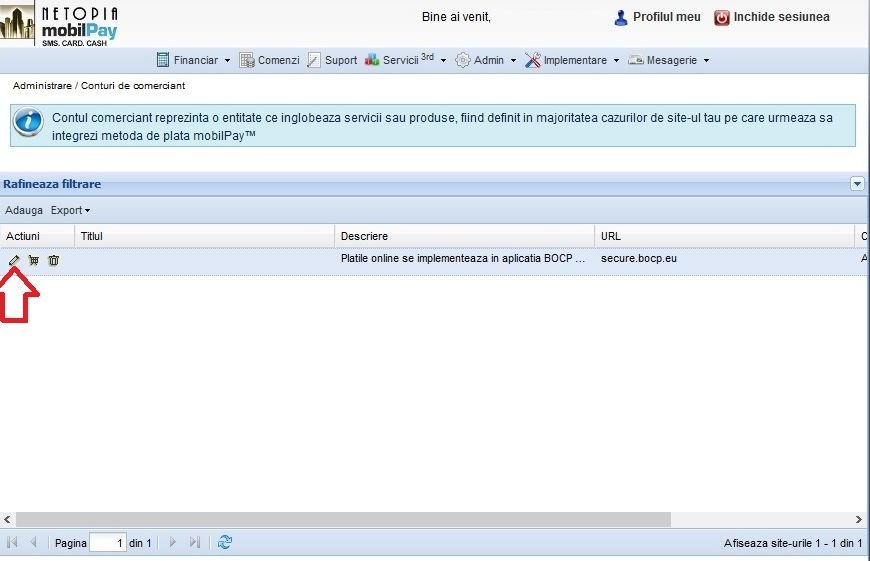The image size is (870, 561).
Task: Open Profilul meu link
Action: [657, 17]
